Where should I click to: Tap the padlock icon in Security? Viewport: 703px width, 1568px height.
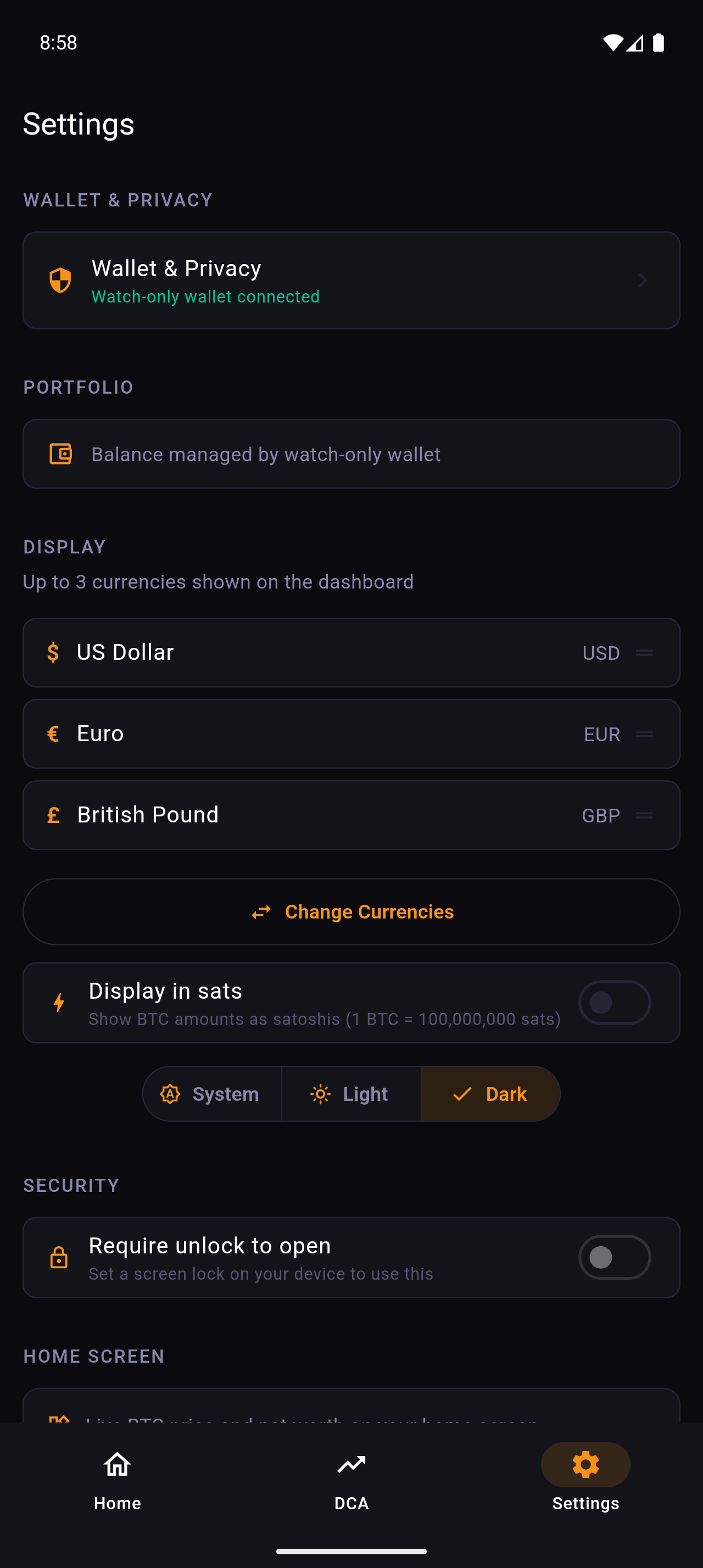click(x=59, y=1258)
